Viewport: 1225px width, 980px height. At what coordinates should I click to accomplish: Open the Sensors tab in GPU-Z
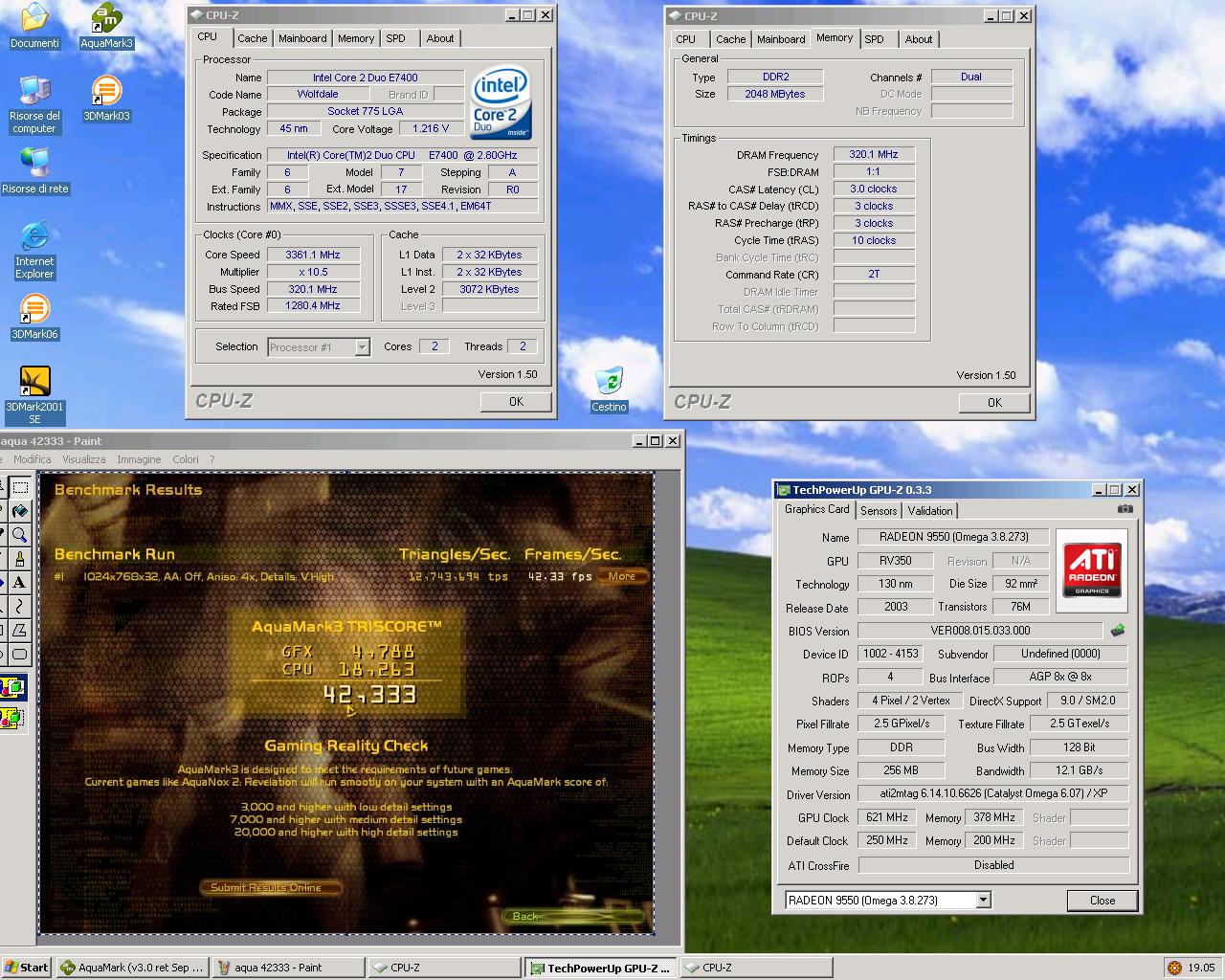[879, 511]
